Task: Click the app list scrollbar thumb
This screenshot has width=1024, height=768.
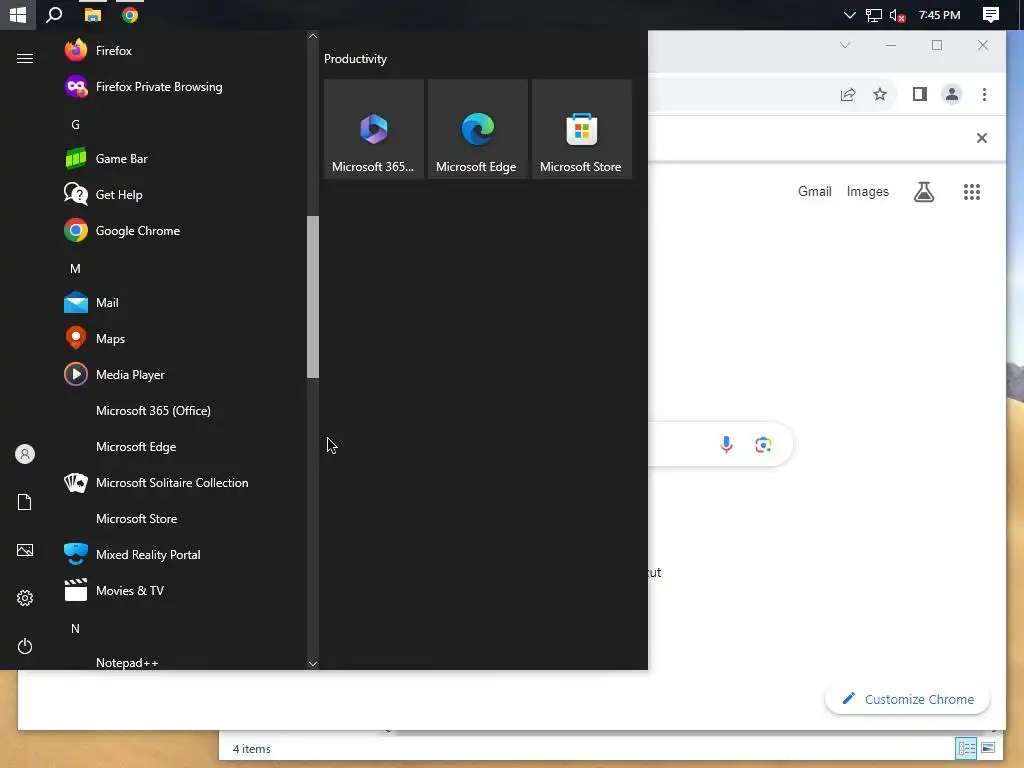Action: [313, 296]
